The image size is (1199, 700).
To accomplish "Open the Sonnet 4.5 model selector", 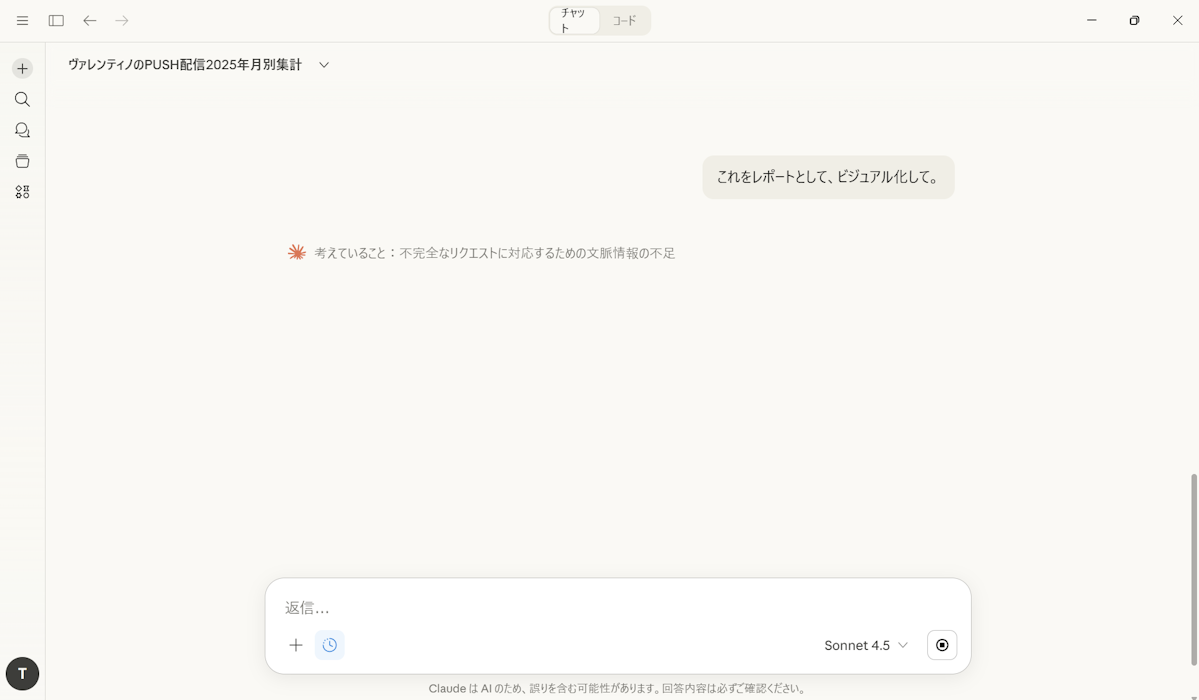I will [x=866, y=645].
